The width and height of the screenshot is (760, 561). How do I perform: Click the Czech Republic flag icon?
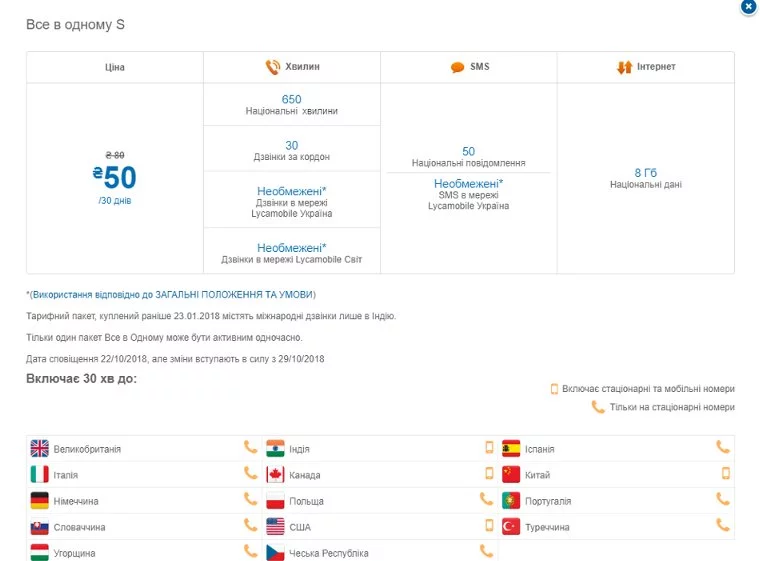pos(275,552)
